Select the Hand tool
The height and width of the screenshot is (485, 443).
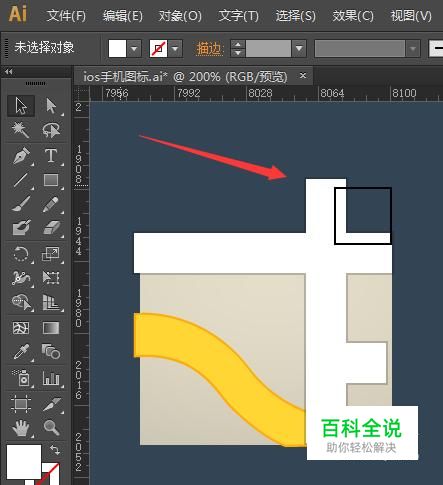pyautogui.click(x=21, y=427)
